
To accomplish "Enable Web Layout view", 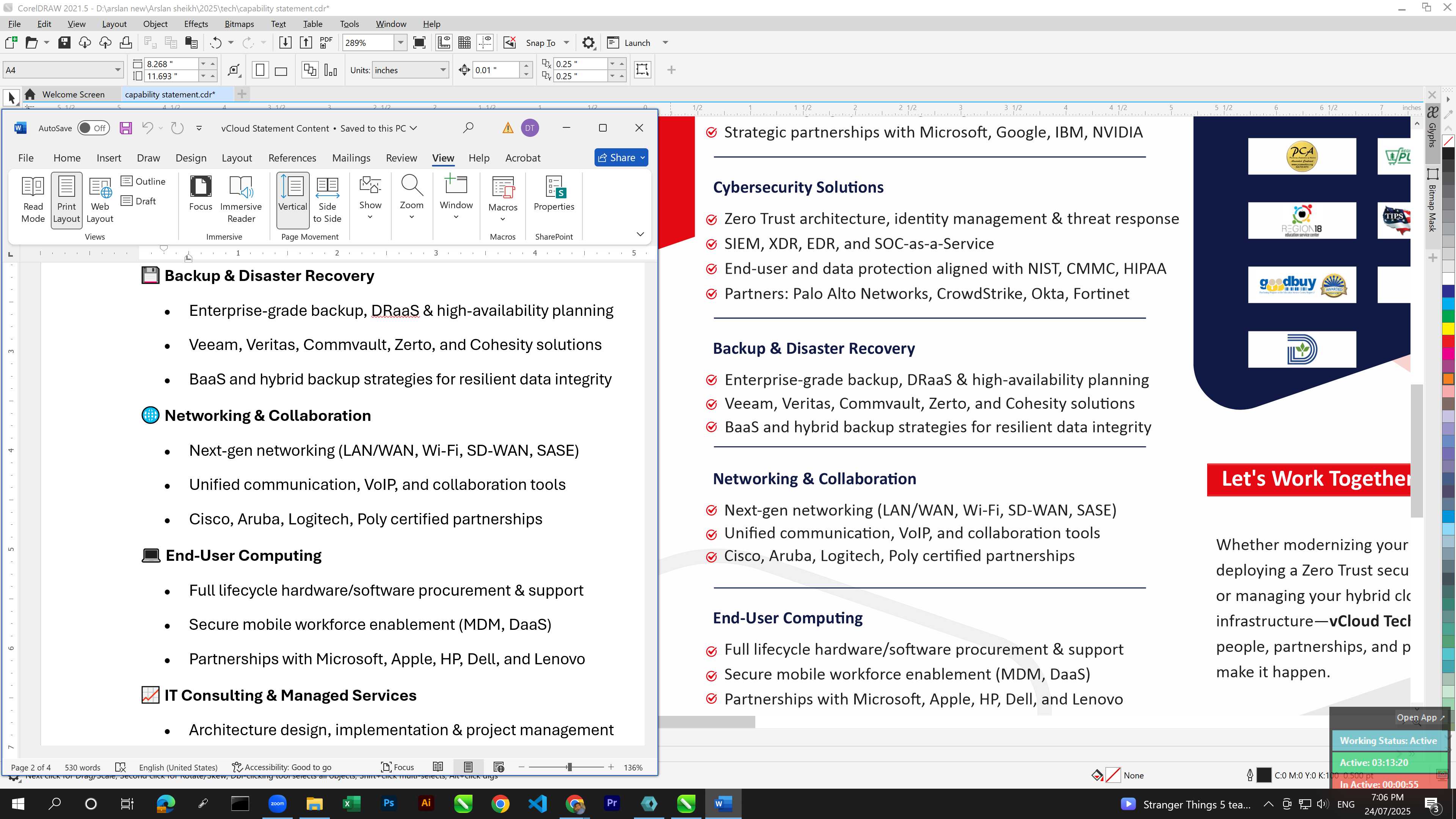I will click(x=100, y=199).
